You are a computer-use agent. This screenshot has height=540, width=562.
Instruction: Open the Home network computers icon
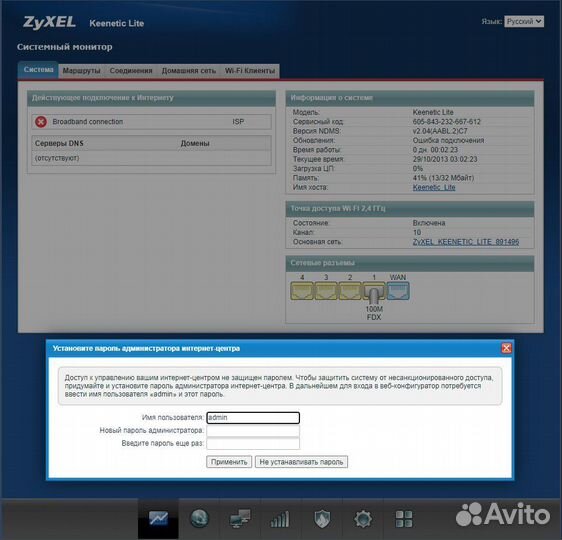(240, 519)
